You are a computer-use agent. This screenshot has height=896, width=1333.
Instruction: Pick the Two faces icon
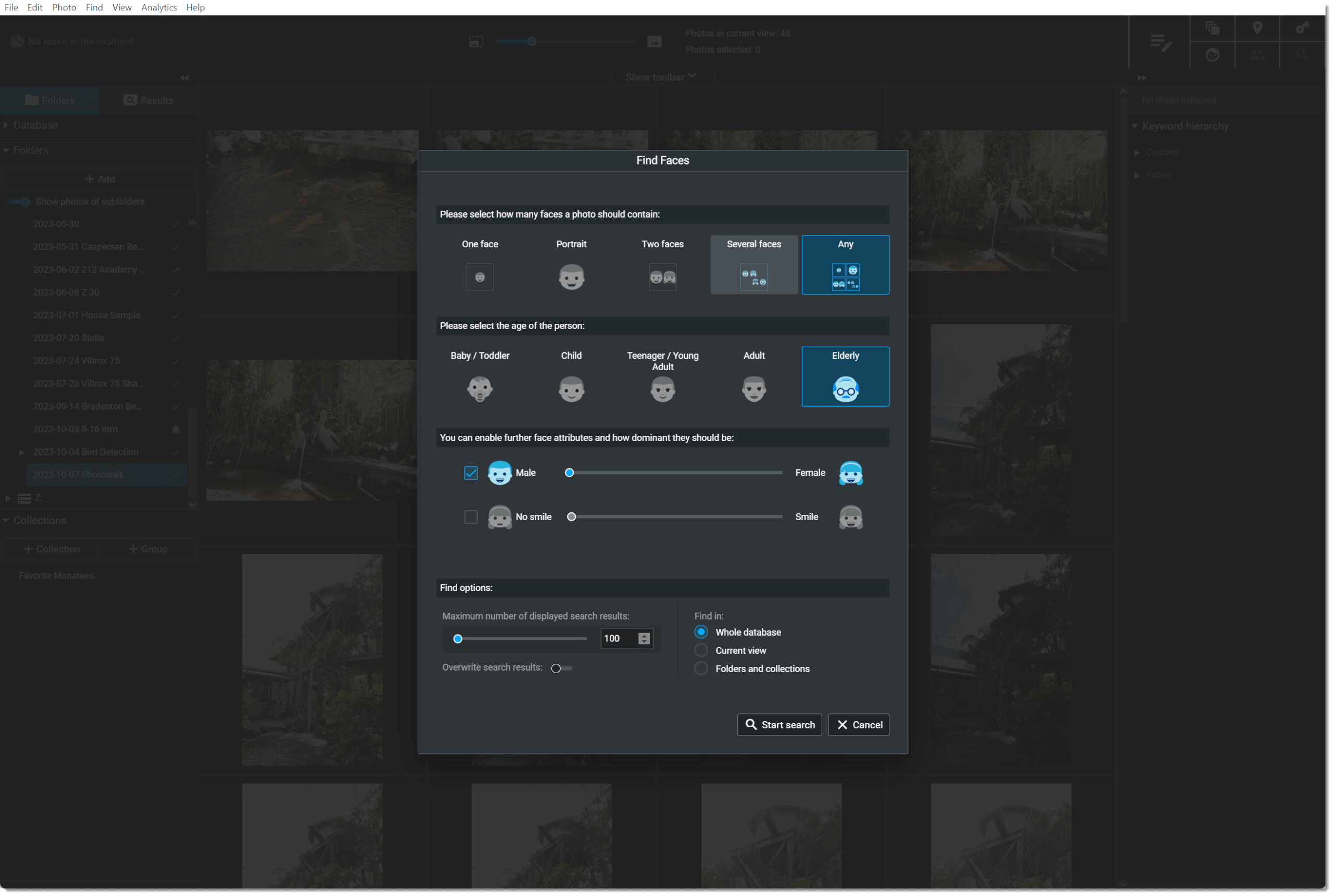click(x=662, y=277)
